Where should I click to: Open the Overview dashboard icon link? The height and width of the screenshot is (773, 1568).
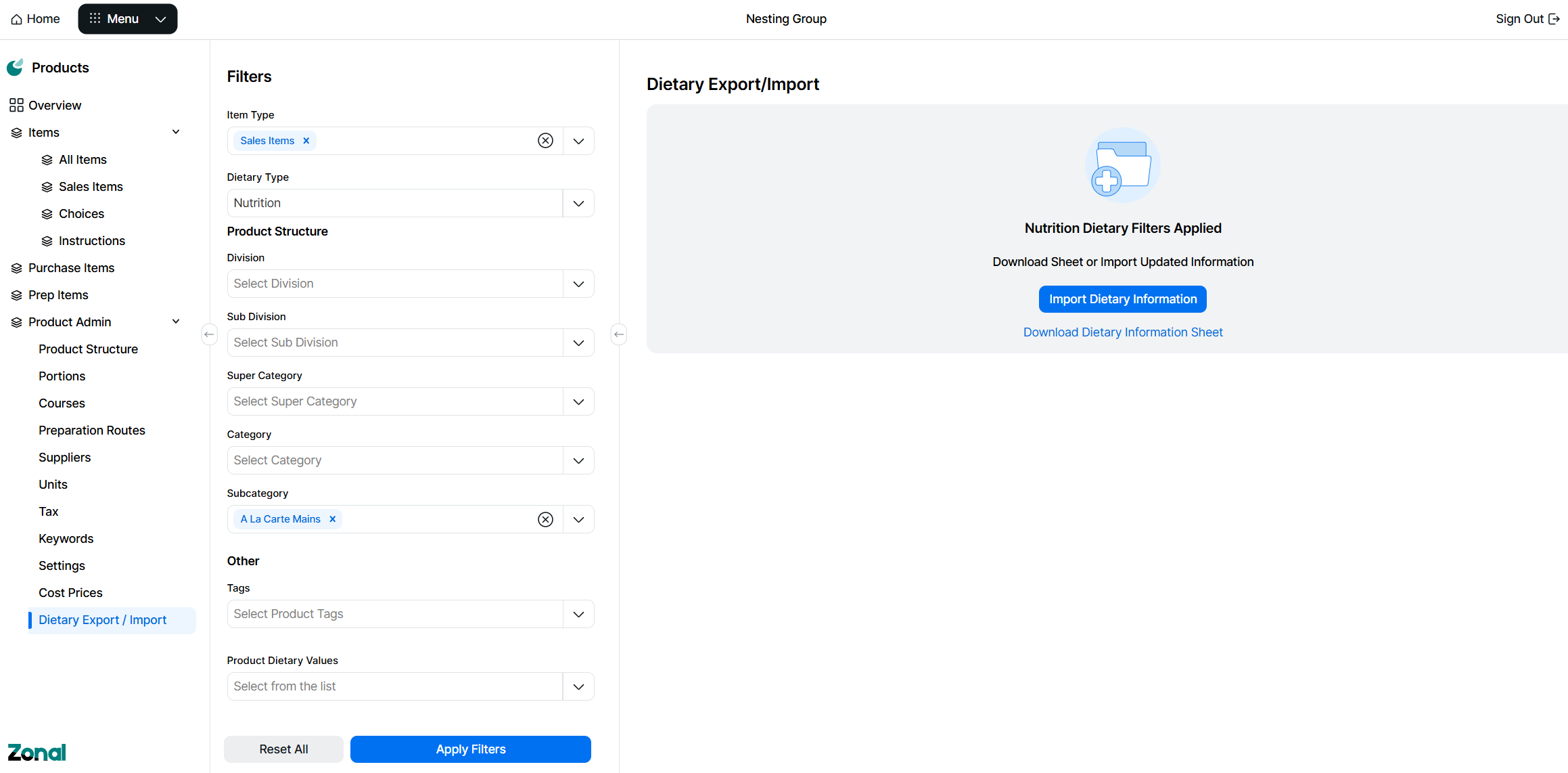(16, 106)
